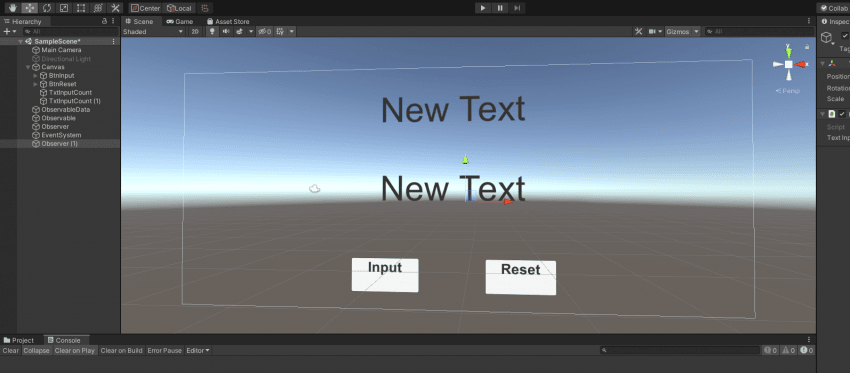Screen dimensions: 850x373
Task: Open SampleScene context options
Action: pos(113,41)
